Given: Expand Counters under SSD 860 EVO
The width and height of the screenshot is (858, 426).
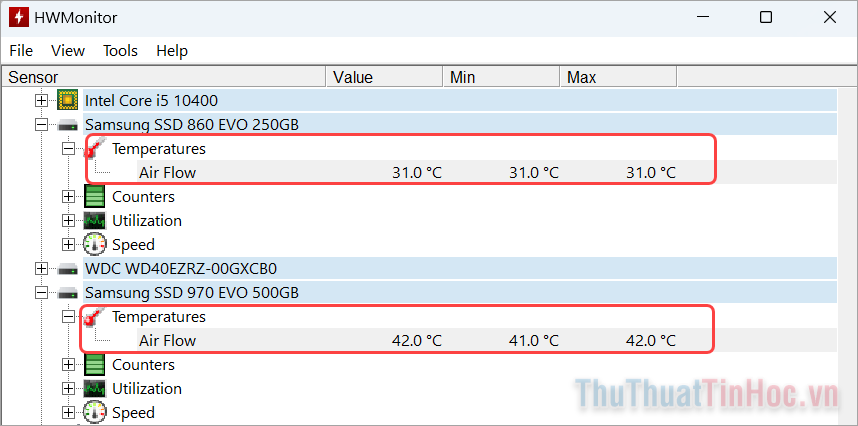Looking at the screenshot, I should pos(68,197).
